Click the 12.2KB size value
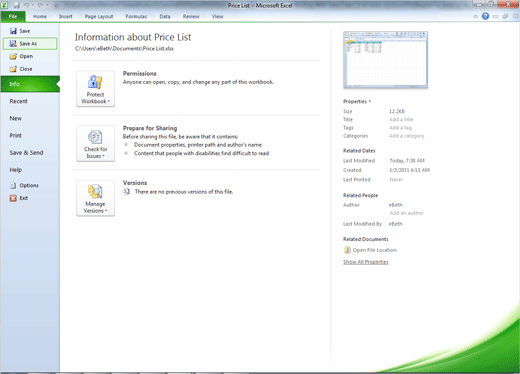This screenshot has height=374, width=520. pos(397,111)
